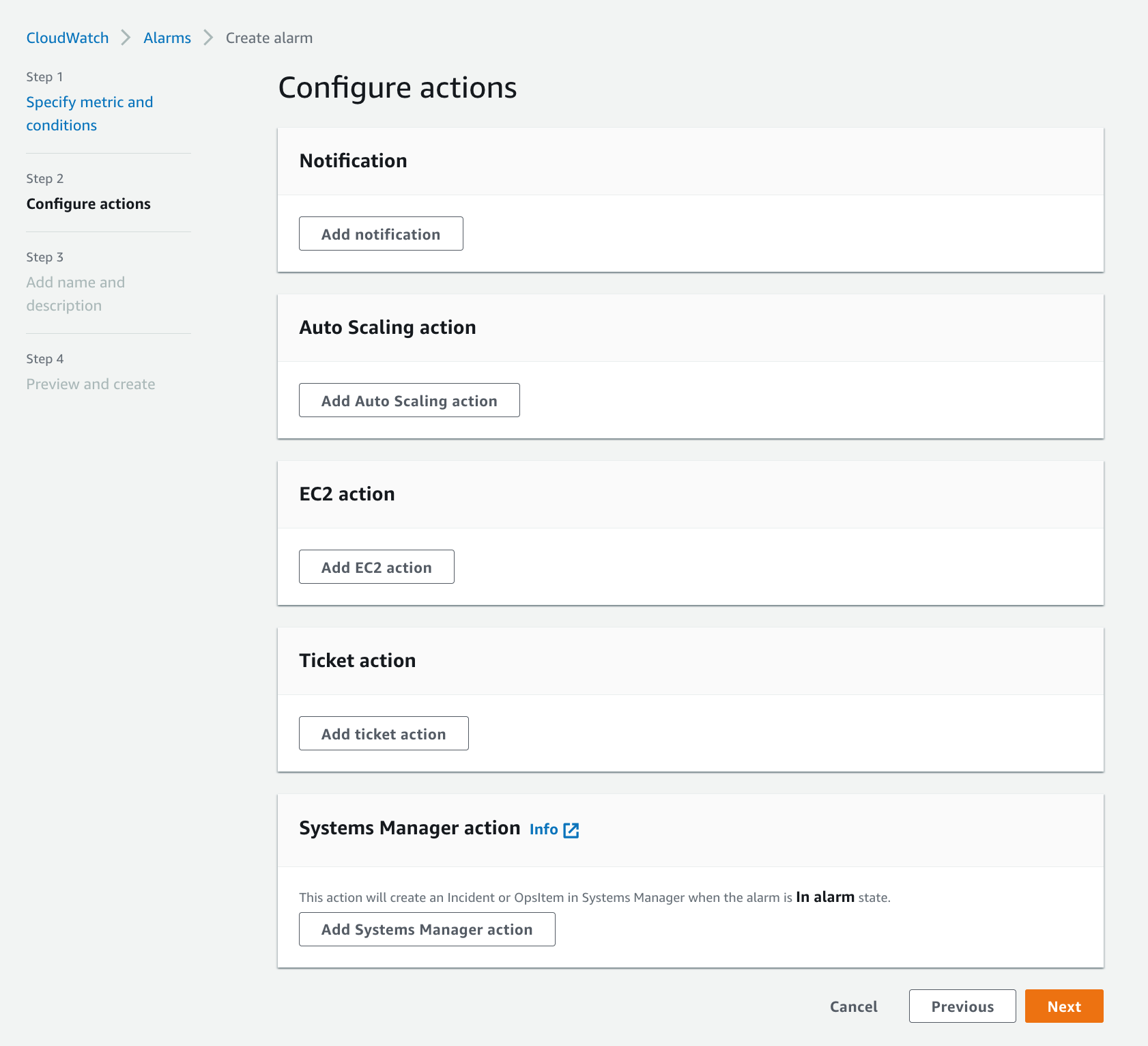Image resolution: width=1148 pixels, height=1046 pixels.
Task: Click the Ticket action section header
Action: click(x=357, y=660)
